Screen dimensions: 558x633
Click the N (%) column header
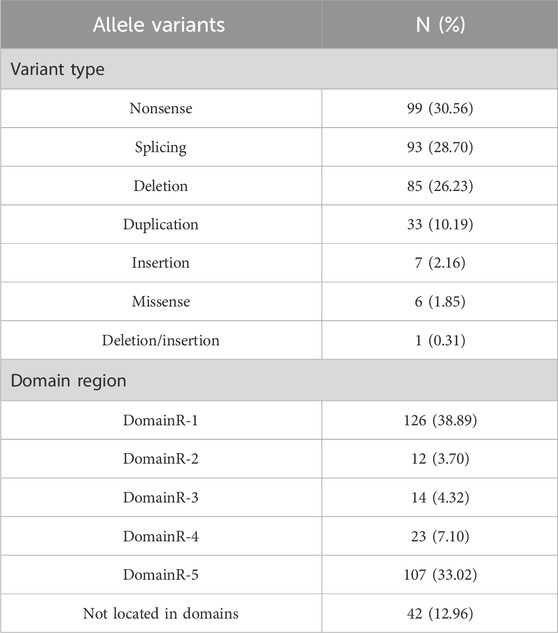click(x=440, y=24)
